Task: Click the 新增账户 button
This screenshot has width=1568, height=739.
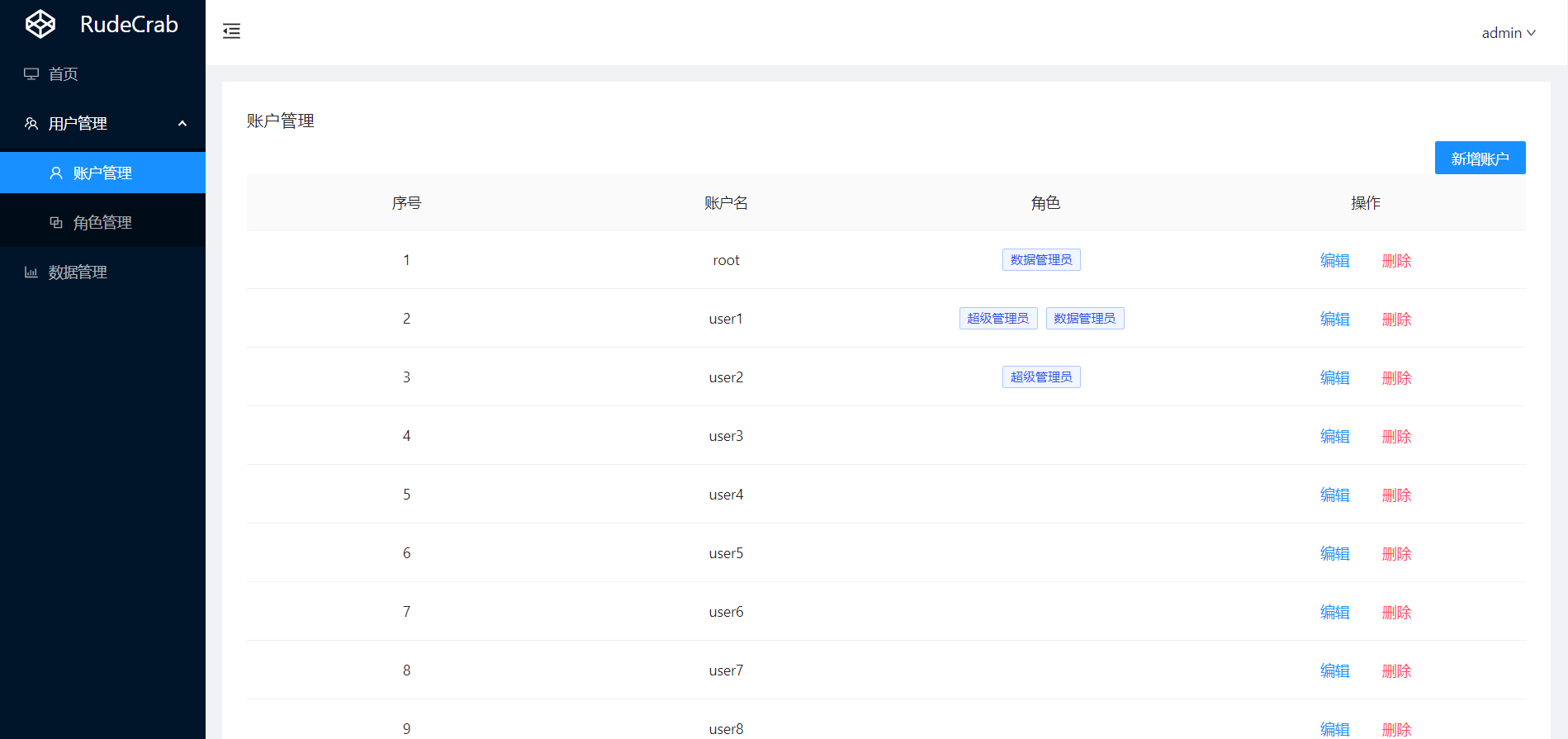Action: click(x=1480, y=158)
